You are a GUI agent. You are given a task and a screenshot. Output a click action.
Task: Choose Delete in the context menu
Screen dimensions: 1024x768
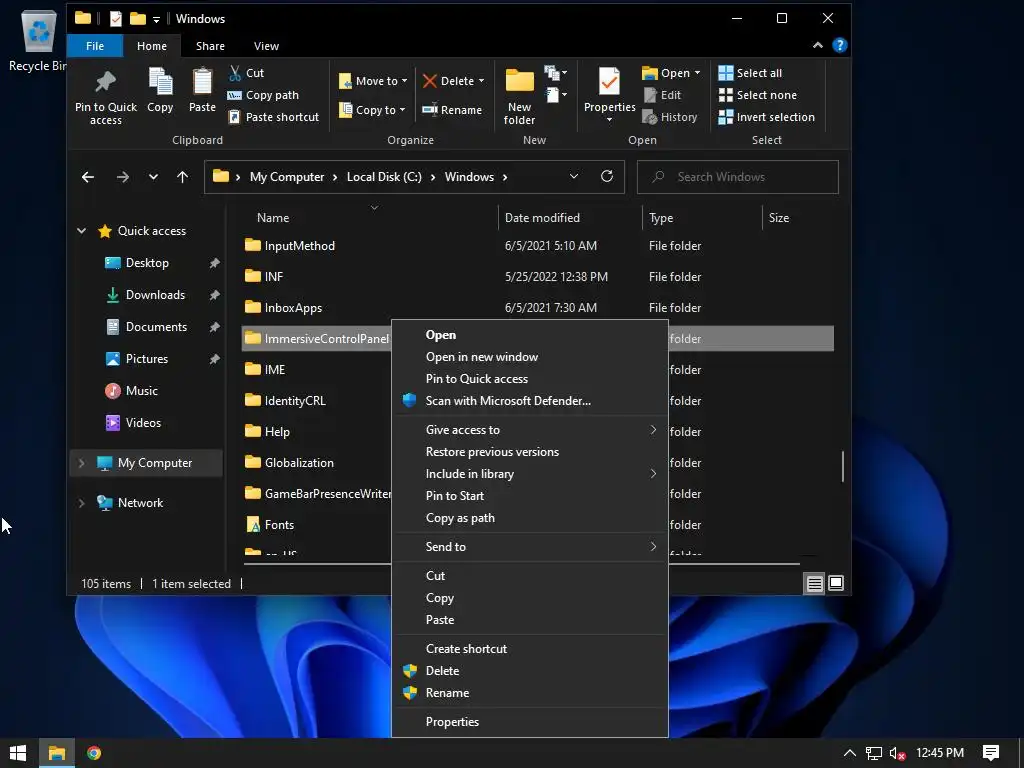click(442, 671)
